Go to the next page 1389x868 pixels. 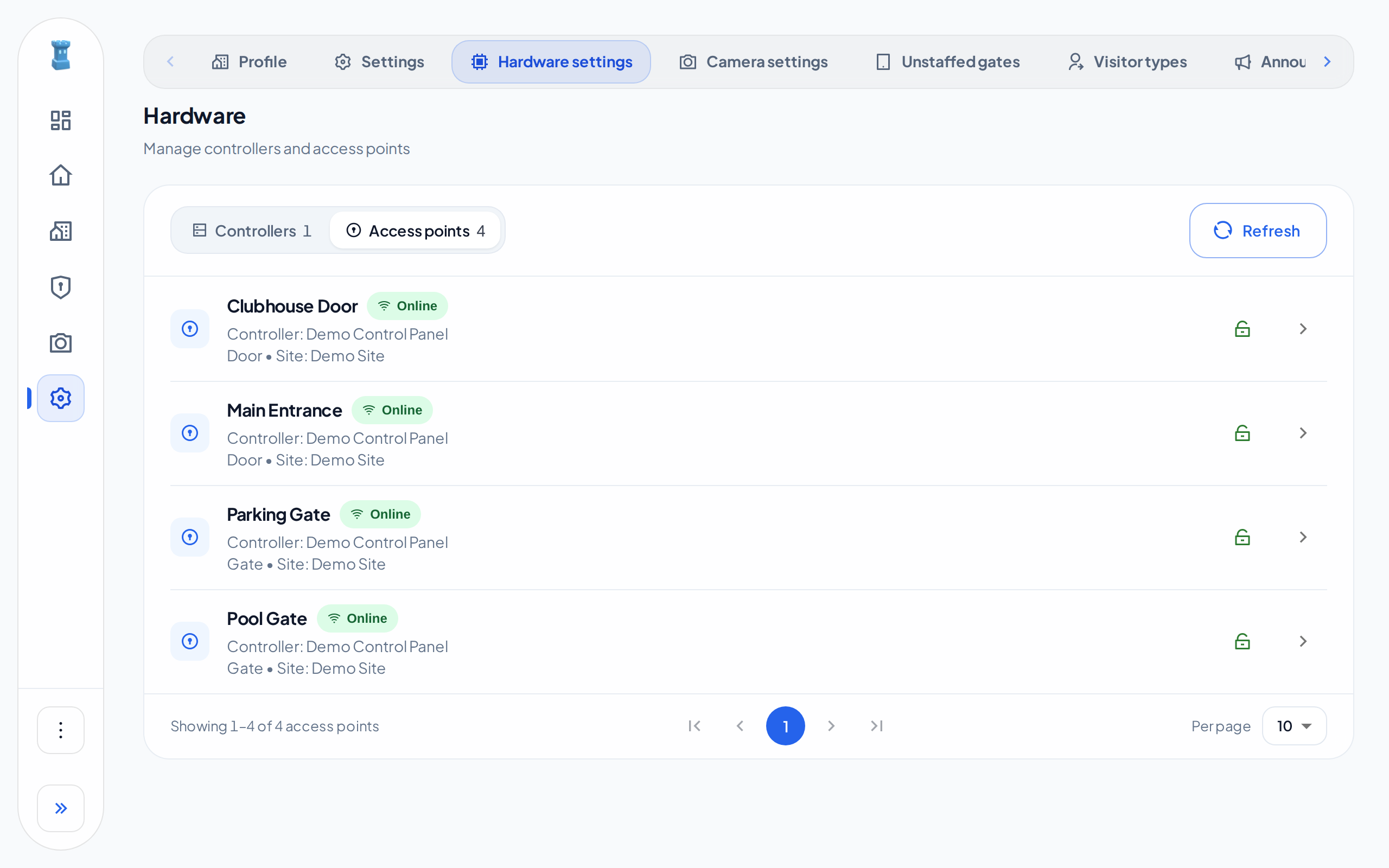coord(831,726)
